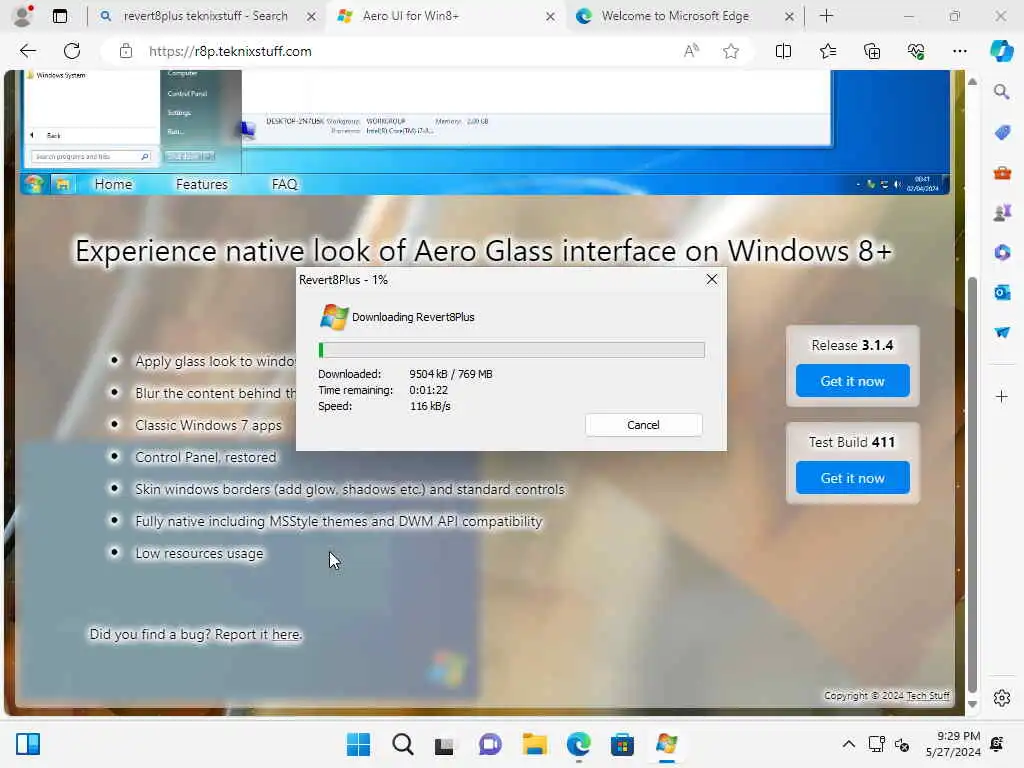Open Microsoft Edge from taskbar

(x=579, y=744)
